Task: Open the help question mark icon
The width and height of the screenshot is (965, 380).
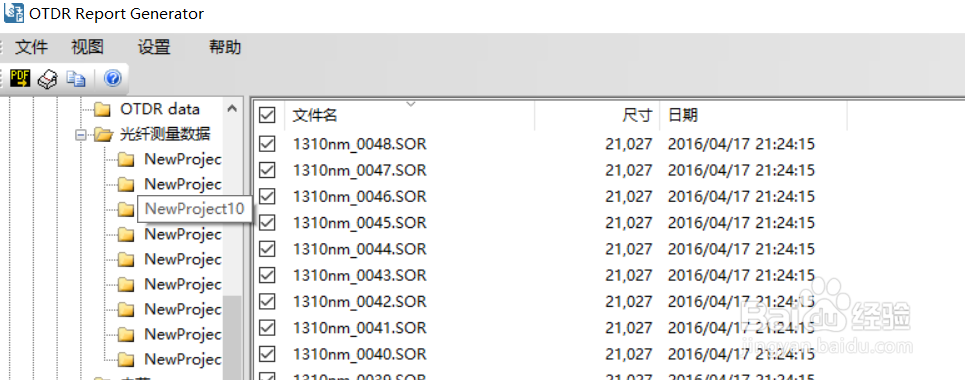Action: click(x=113, y=78)
